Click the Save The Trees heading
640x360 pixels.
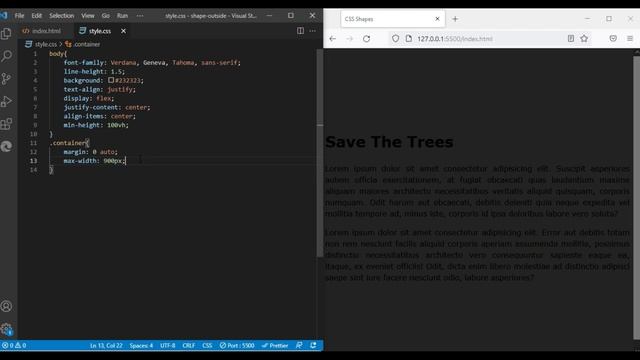(389, 142)
